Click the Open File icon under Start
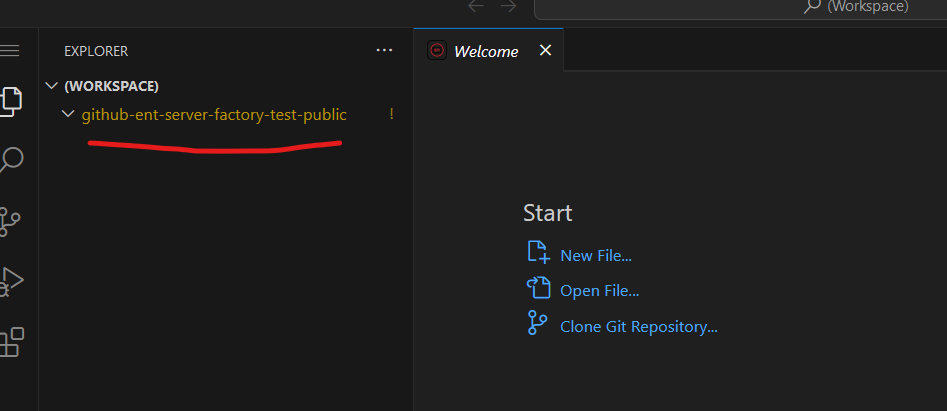This screenshot has height=411, width=947. (539, 290)
